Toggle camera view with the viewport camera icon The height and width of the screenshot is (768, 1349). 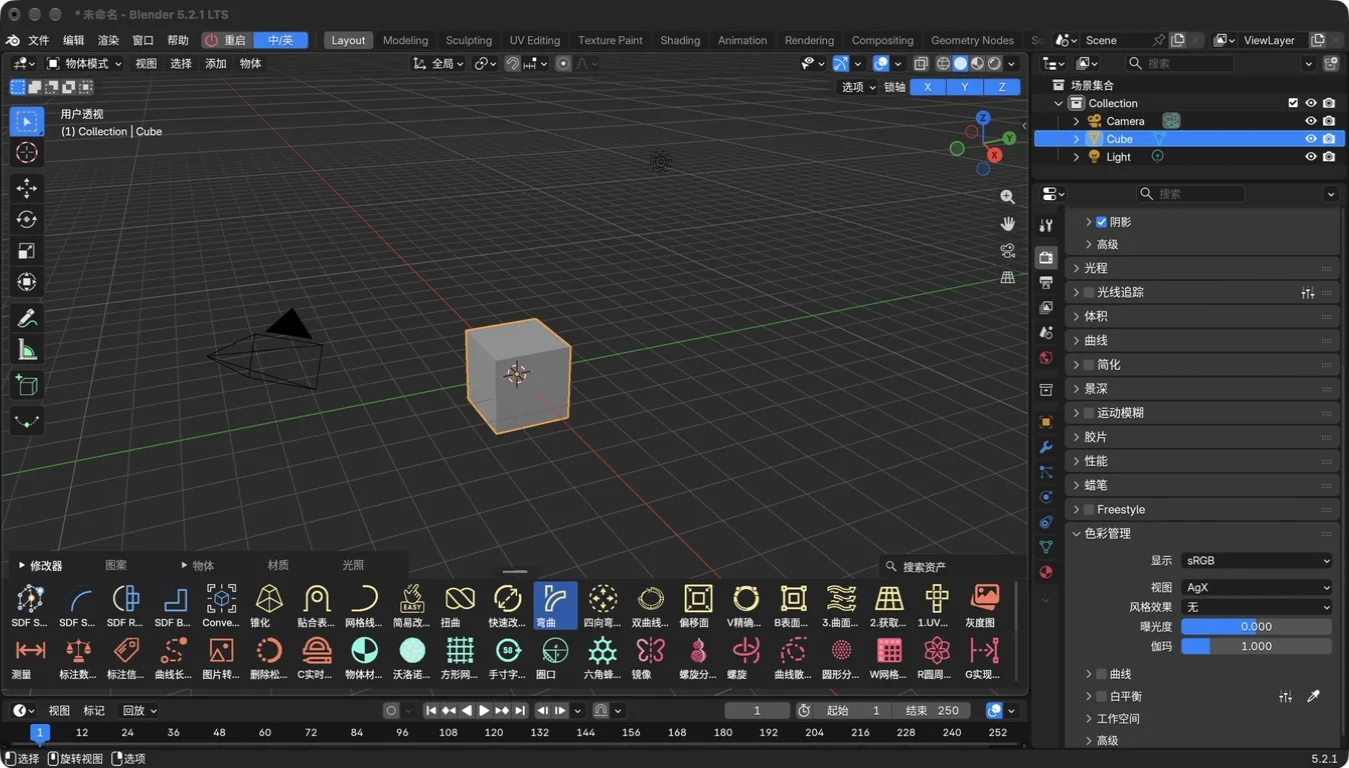(1007, 250)
